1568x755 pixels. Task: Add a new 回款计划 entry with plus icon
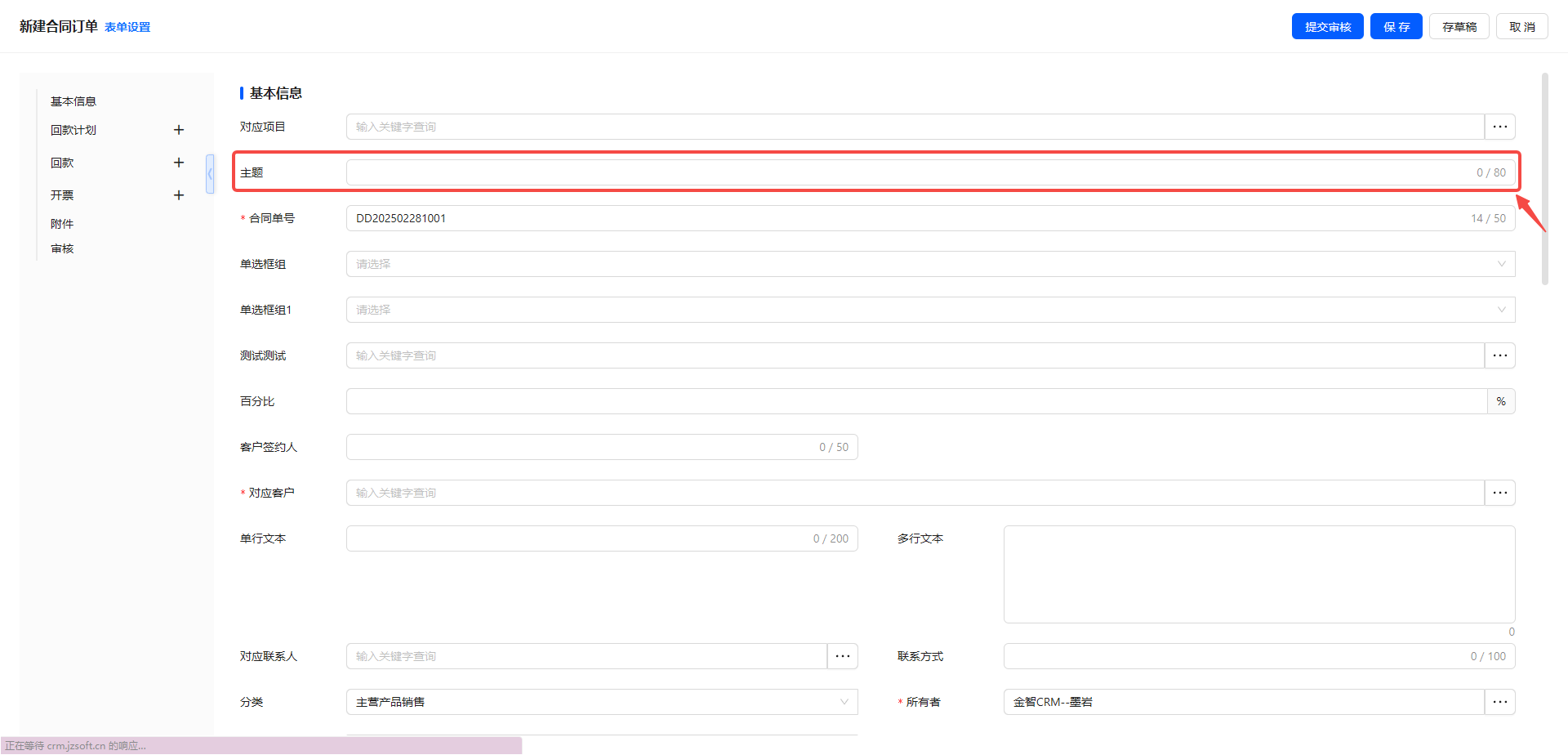(179, 130)
